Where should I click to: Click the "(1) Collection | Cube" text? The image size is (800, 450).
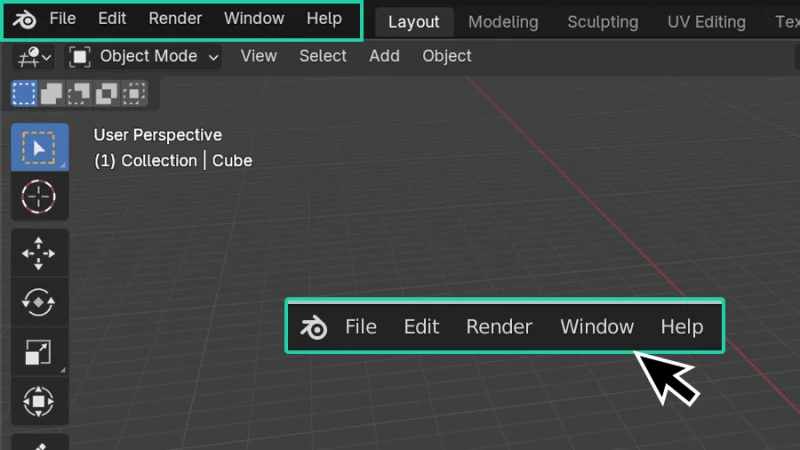point(173,161)
